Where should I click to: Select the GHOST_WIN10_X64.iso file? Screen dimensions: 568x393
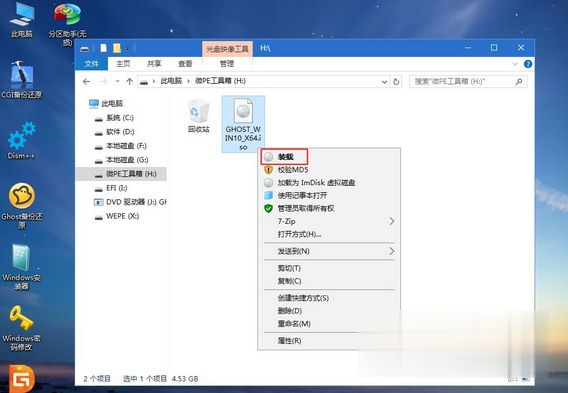click(x=243, y=124)
